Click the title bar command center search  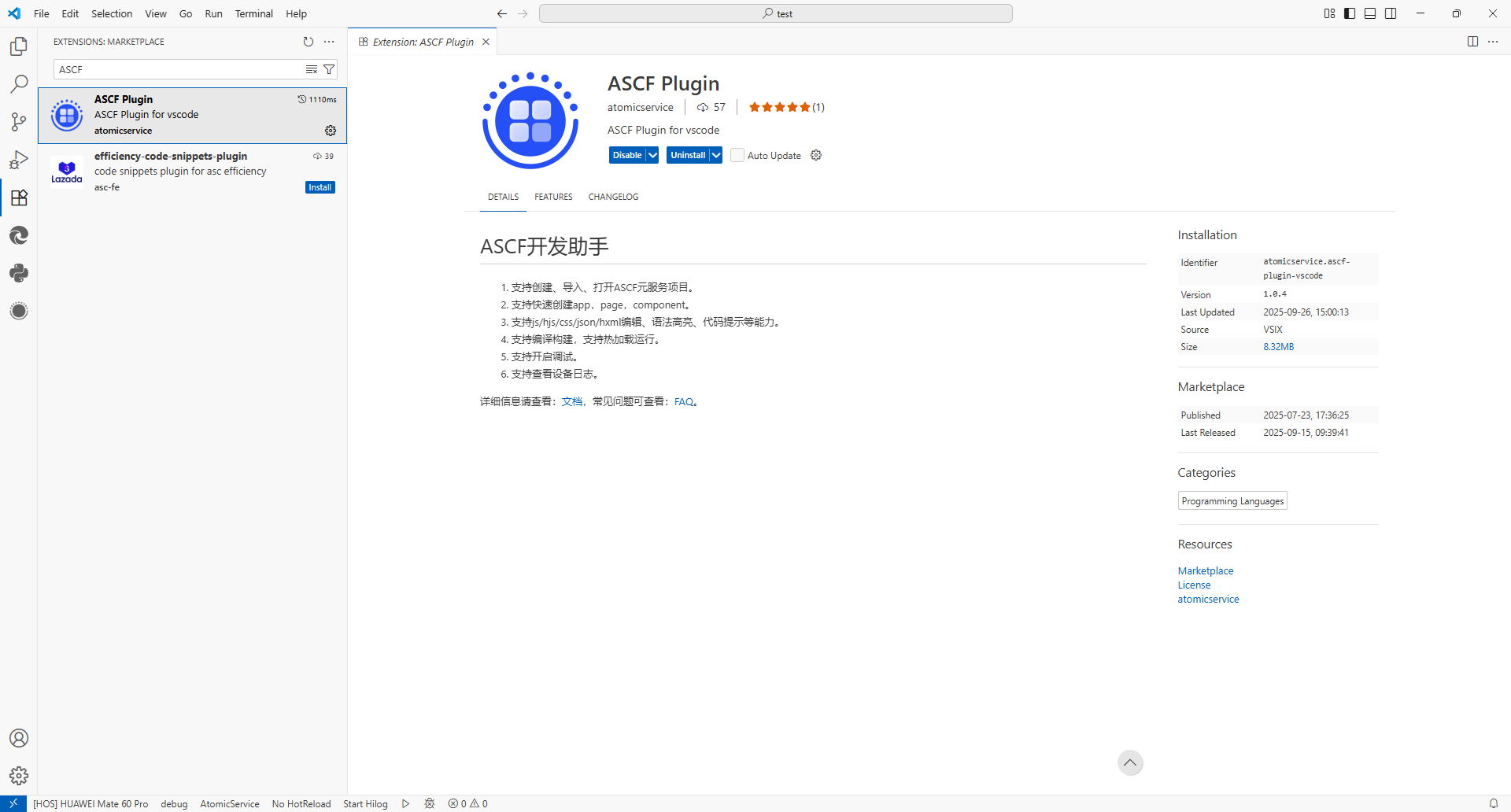(776, 13)
